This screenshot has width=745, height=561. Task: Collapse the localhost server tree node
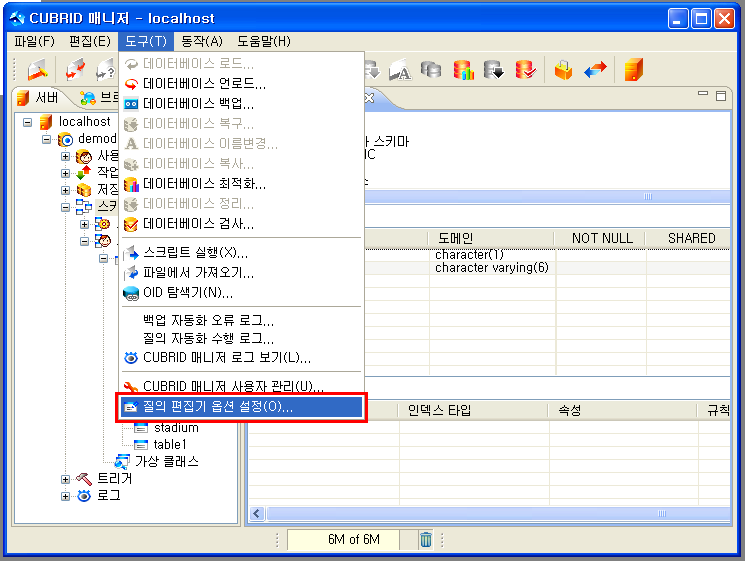28,122
